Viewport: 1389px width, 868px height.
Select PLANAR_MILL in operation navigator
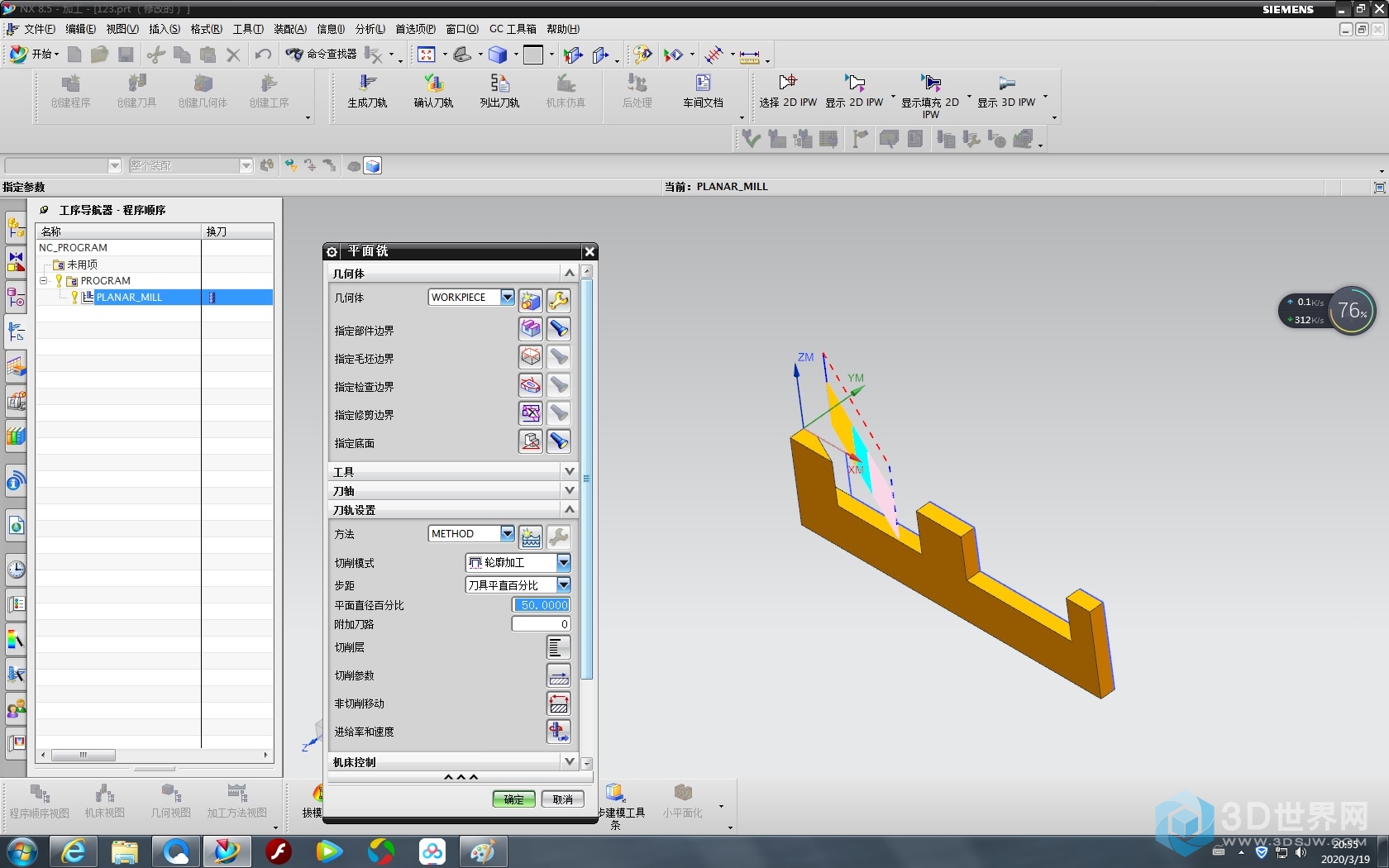[129, 297]
